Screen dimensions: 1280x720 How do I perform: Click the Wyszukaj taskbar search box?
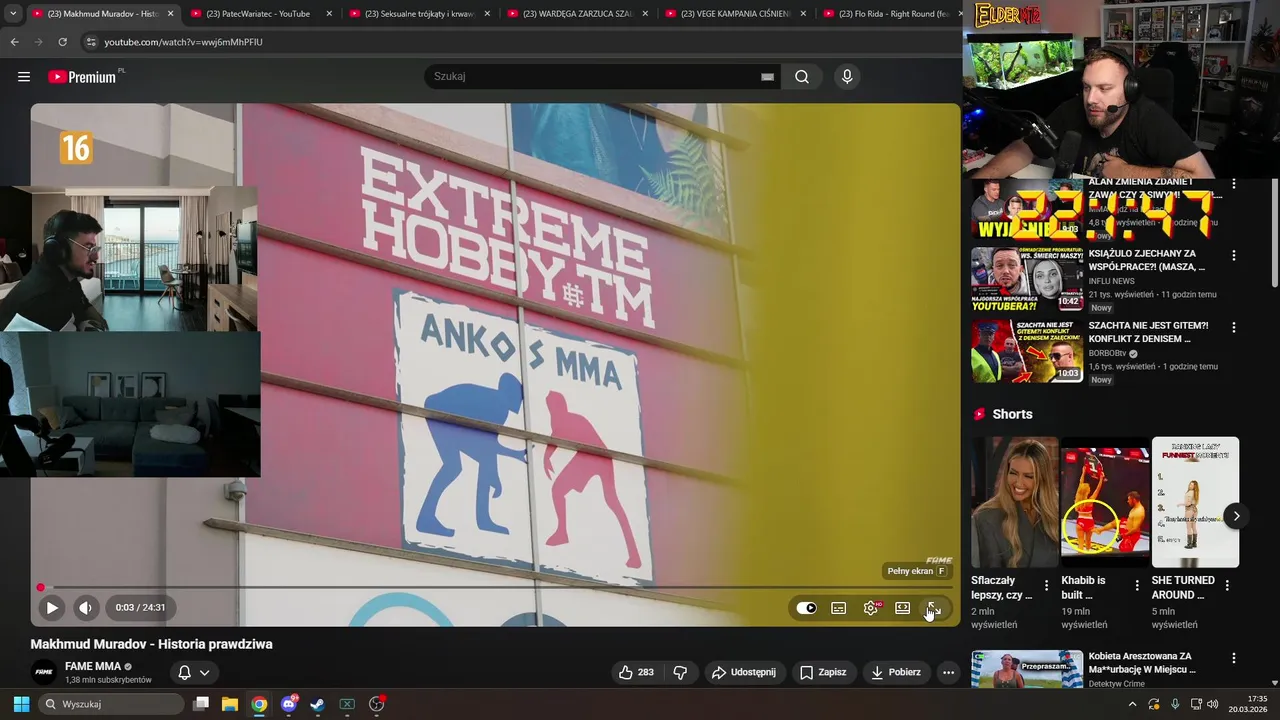pyautogui.click(x=112, y=704)
